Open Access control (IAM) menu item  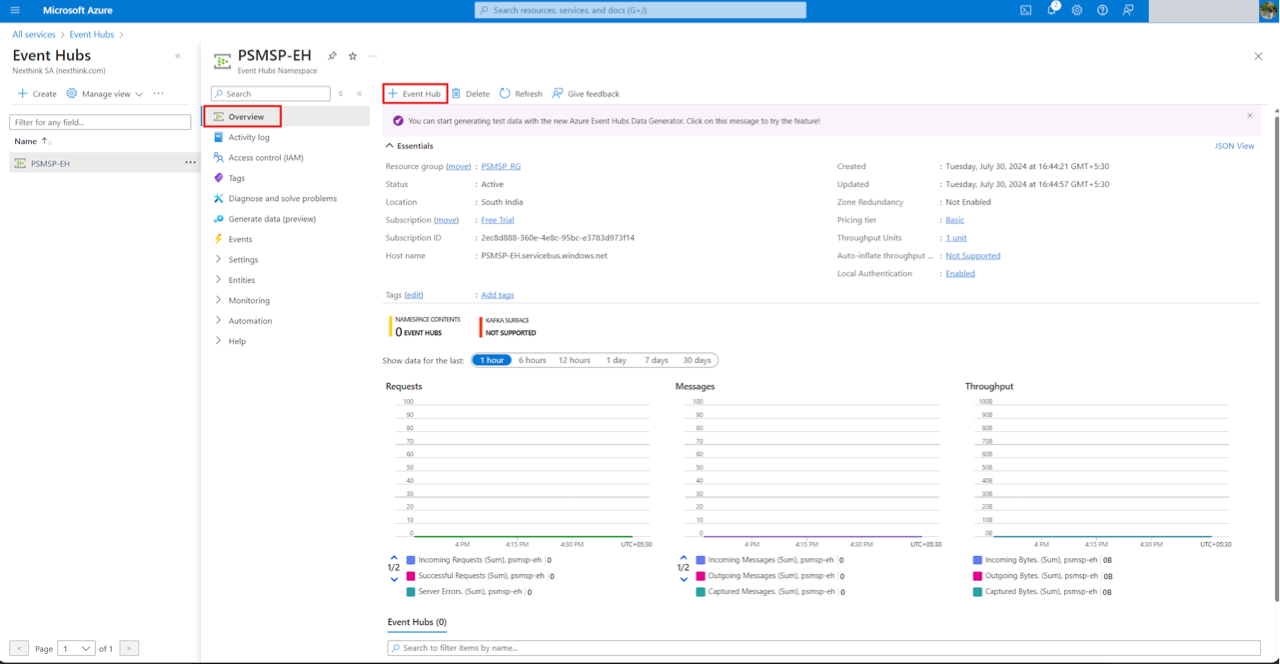tap(265, 158)
